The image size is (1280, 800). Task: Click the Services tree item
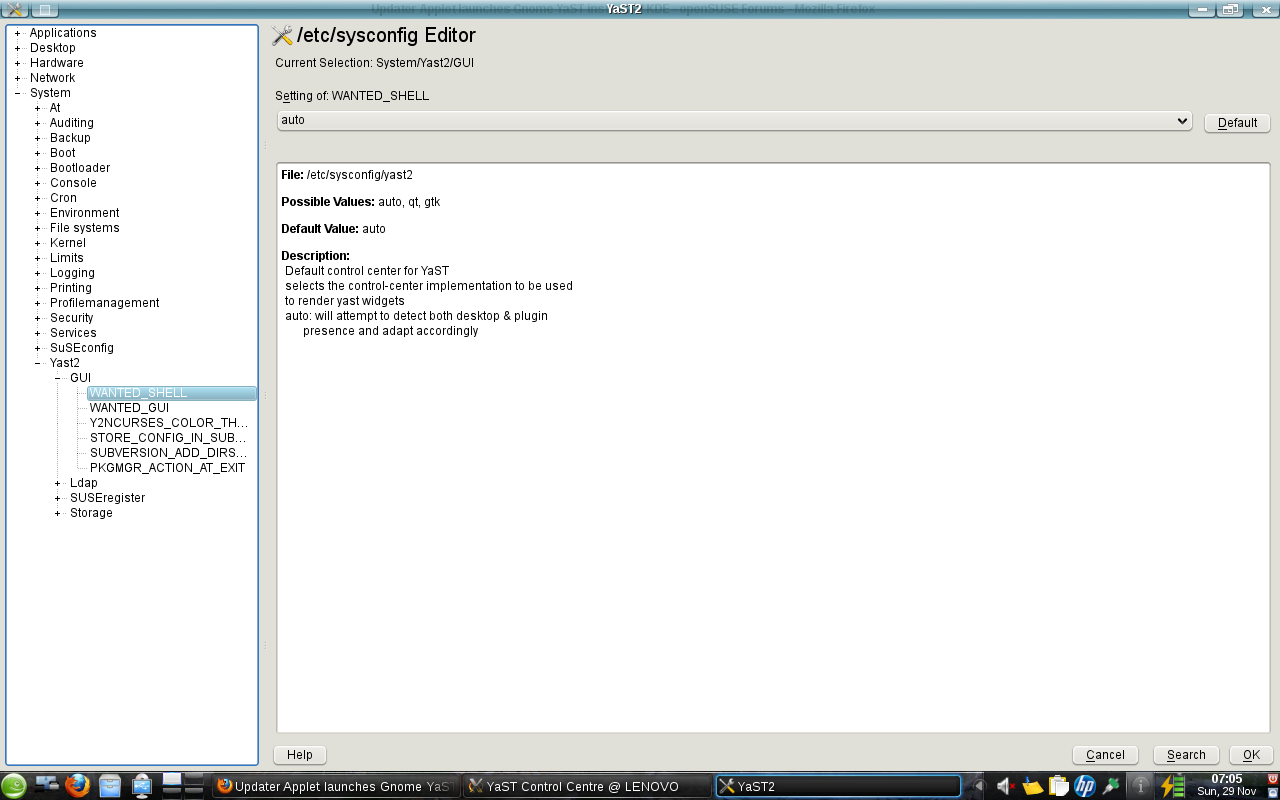73,333
